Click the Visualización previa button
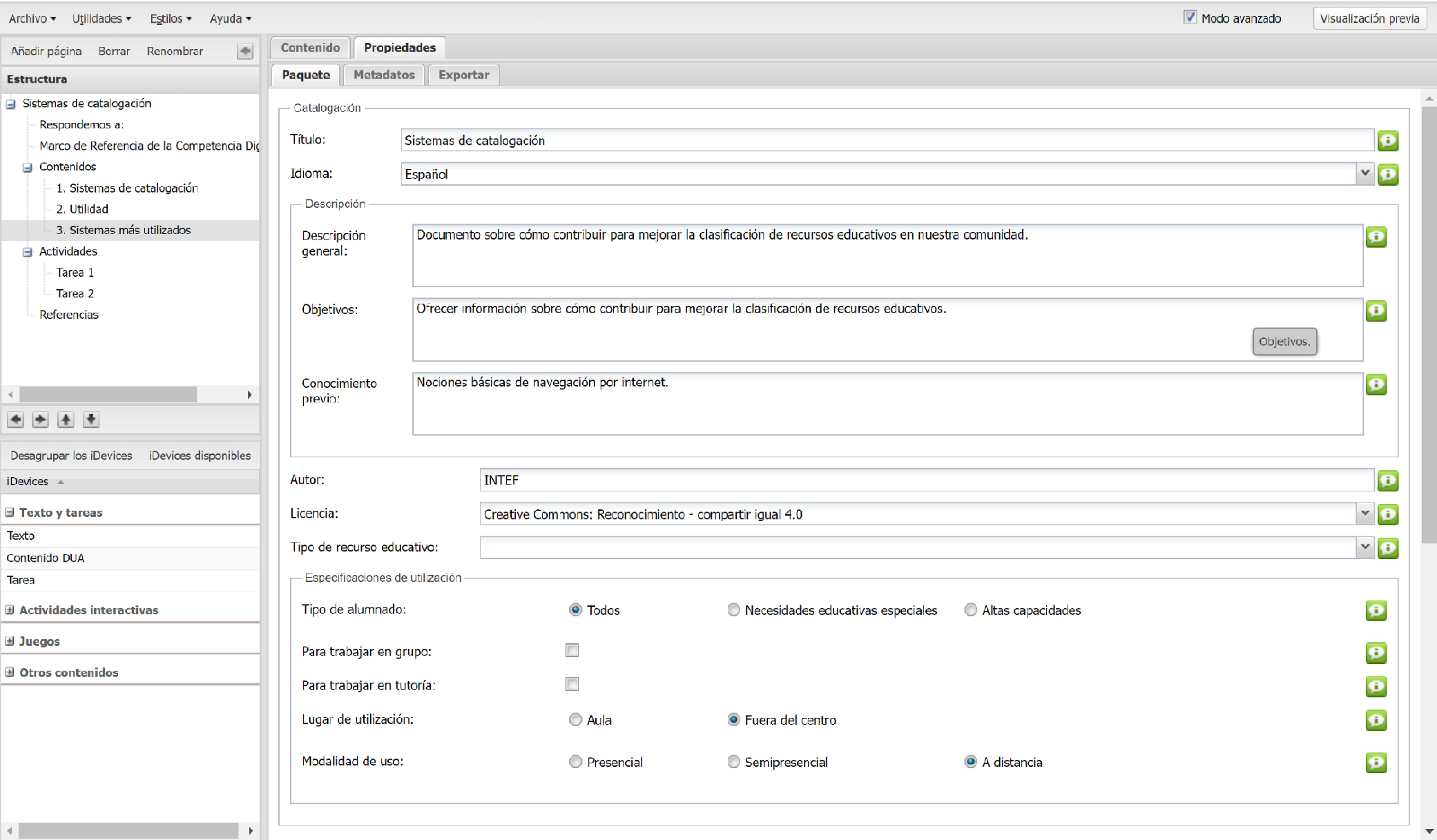 [x=1369, y=19]
